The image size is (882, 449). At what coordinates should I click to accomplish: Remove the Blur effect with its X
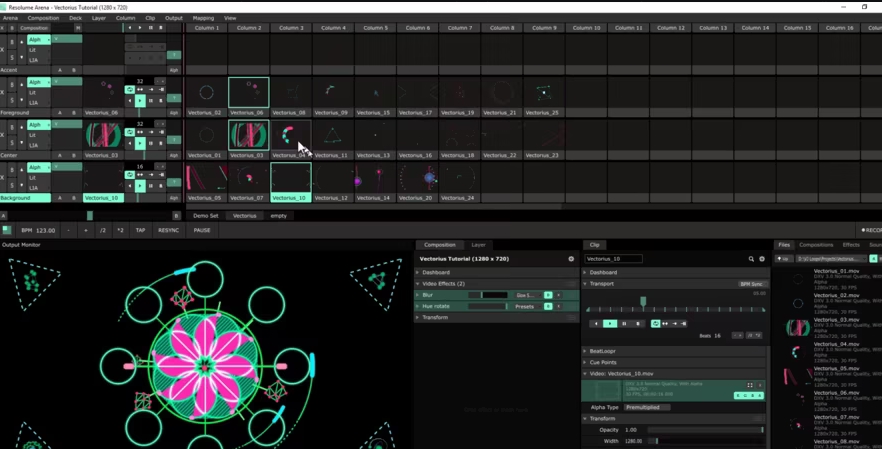click(x=559, y=295)
